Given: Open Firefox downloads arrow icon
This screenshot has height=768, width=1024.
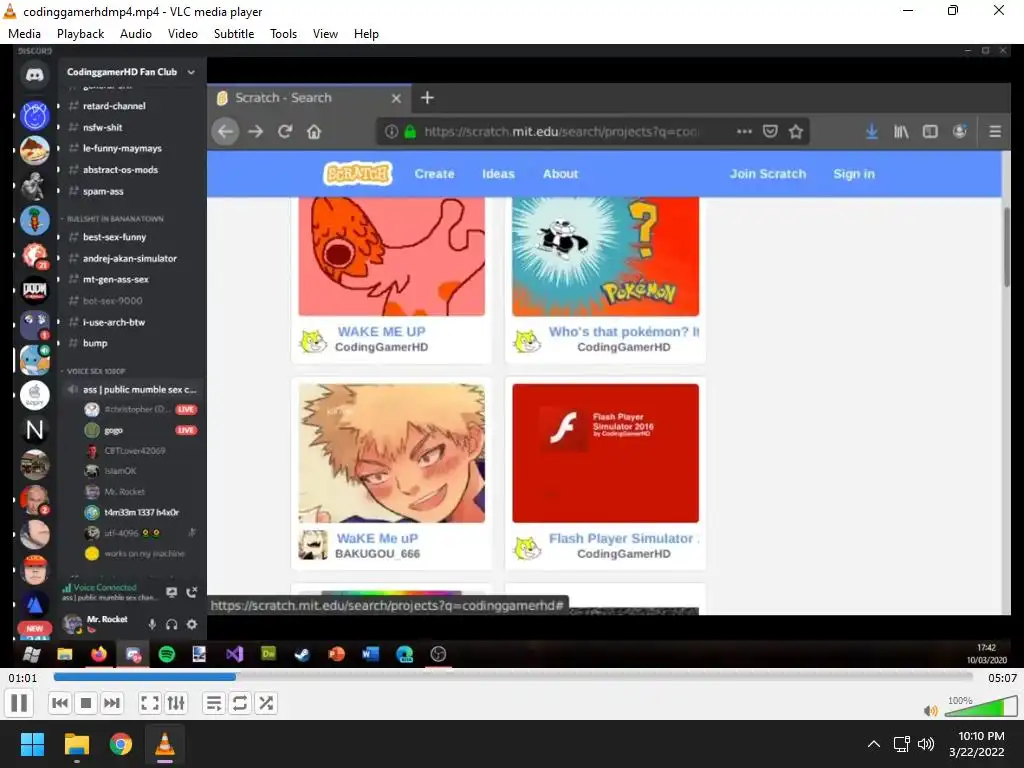Looking at the screenshot, I should pyautogui.click(x=872, y=132).
